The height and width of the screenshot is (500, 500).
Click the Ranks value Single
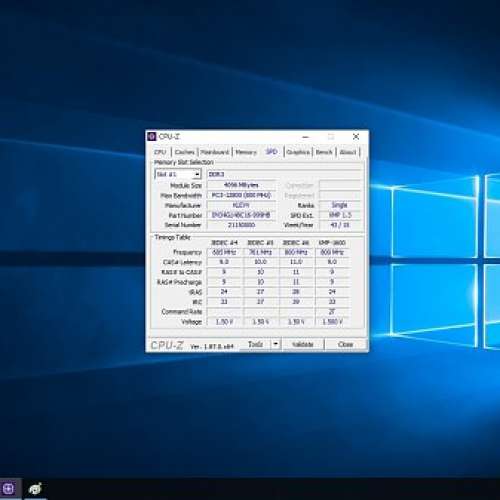pyautogui.click(x=340, y=205)
